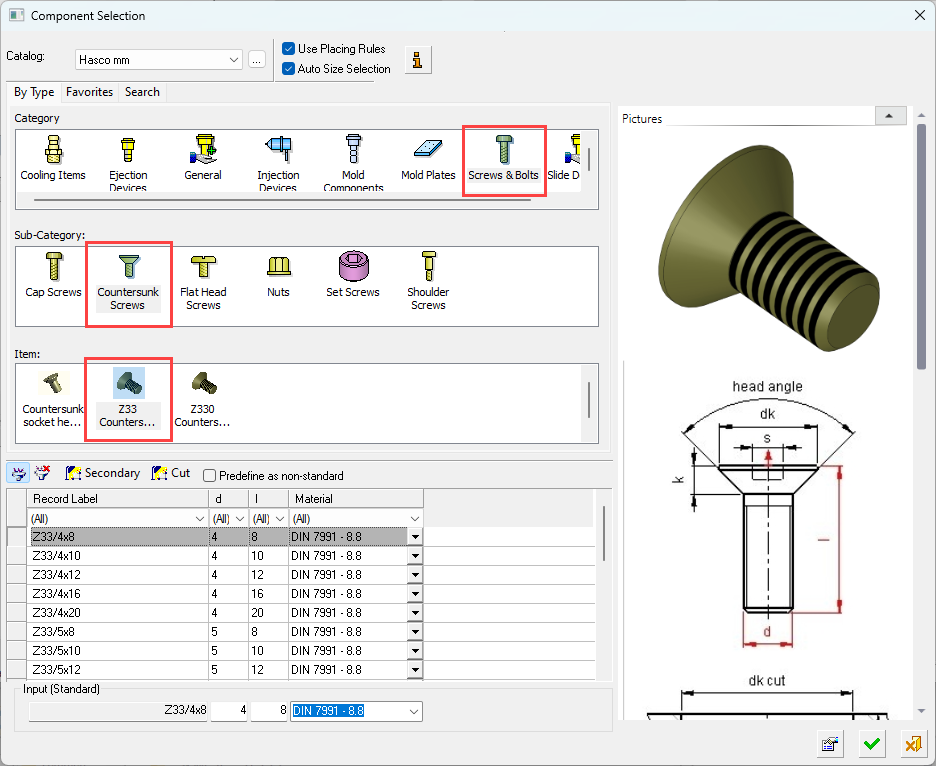Select the Shoulder Screws sub-category

pyautogui.click(x=428, y=267)
